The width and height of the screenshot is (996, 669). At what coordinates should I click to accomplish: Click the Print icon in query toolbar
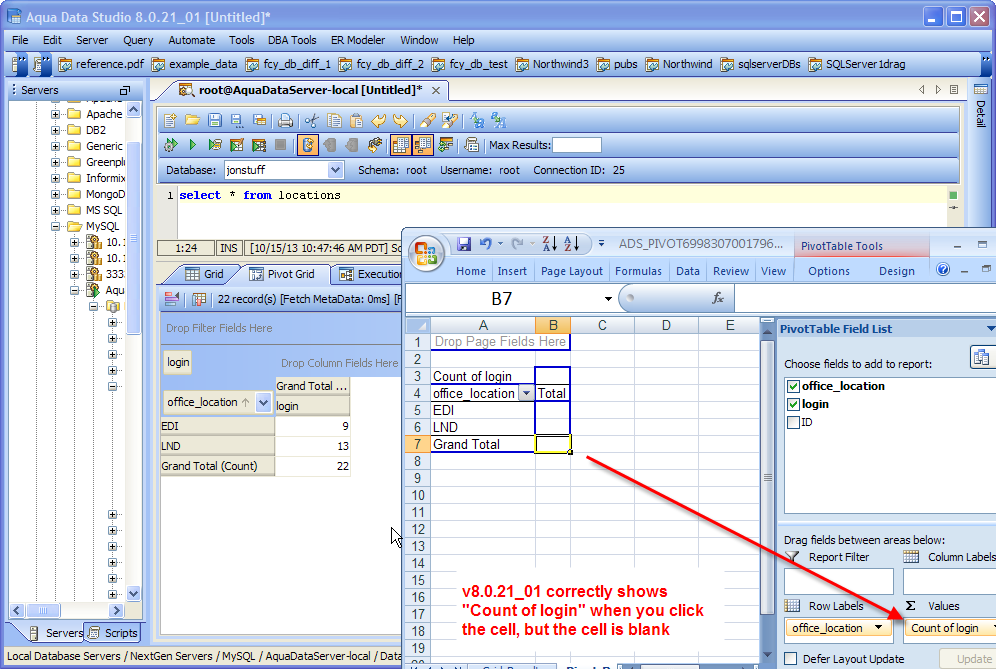click(x=285, y=121)
